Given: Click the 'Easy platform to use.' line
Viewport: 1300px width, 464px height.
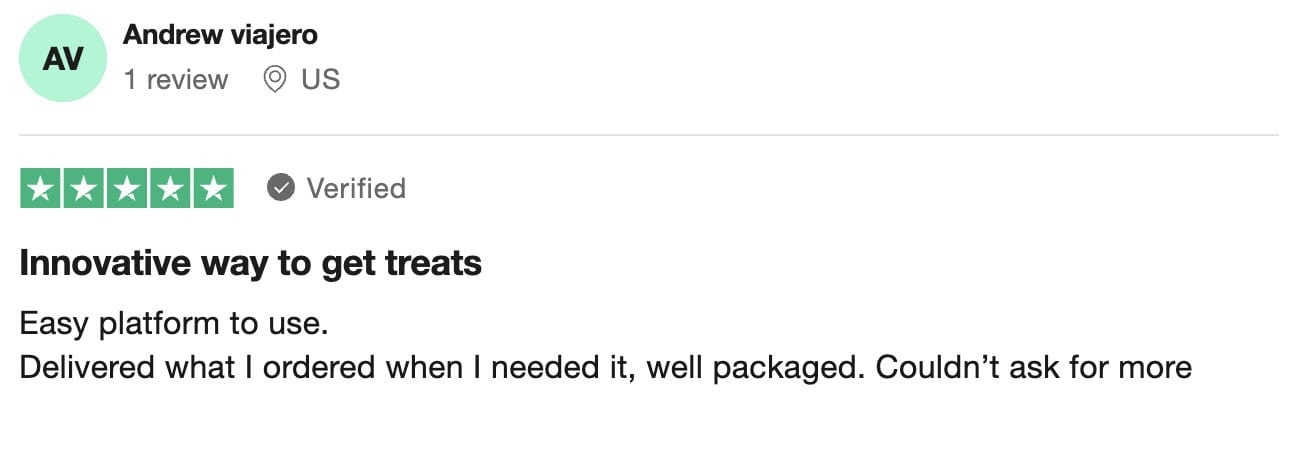Looking at the screenshot, I should coord(174,324).
